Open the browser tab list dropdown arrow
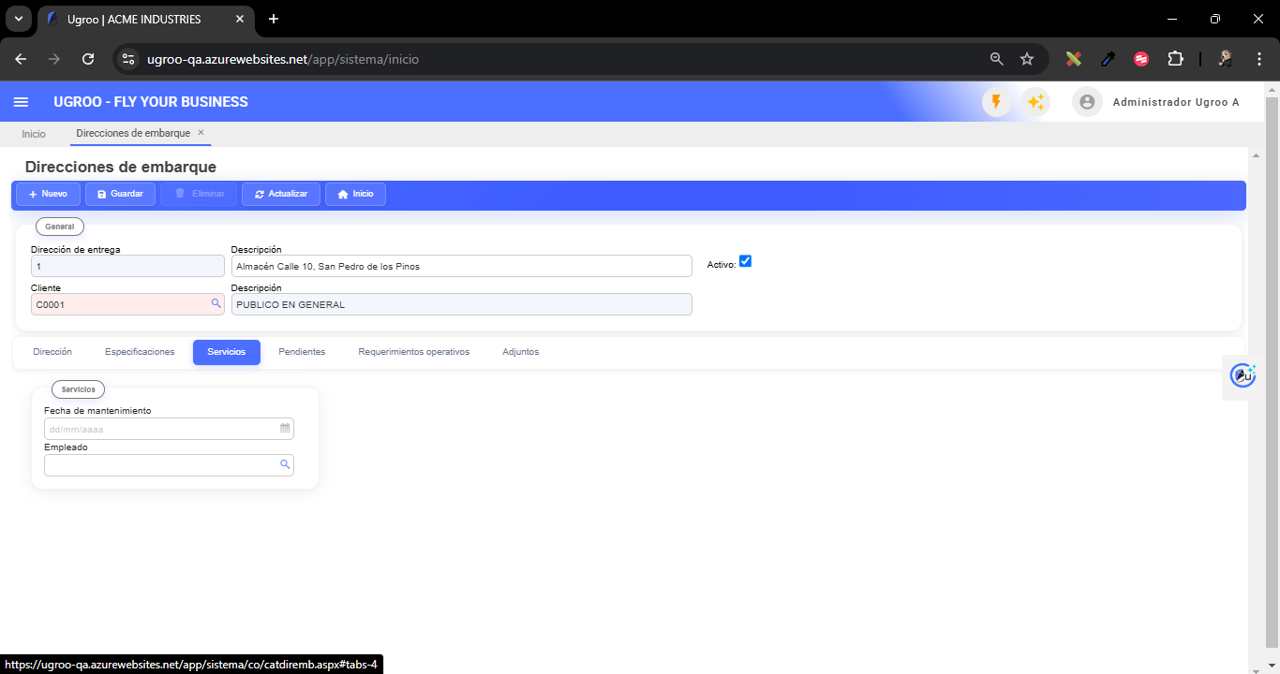The height and width of the screenshot is (674, 1280). tap(18, 19)
